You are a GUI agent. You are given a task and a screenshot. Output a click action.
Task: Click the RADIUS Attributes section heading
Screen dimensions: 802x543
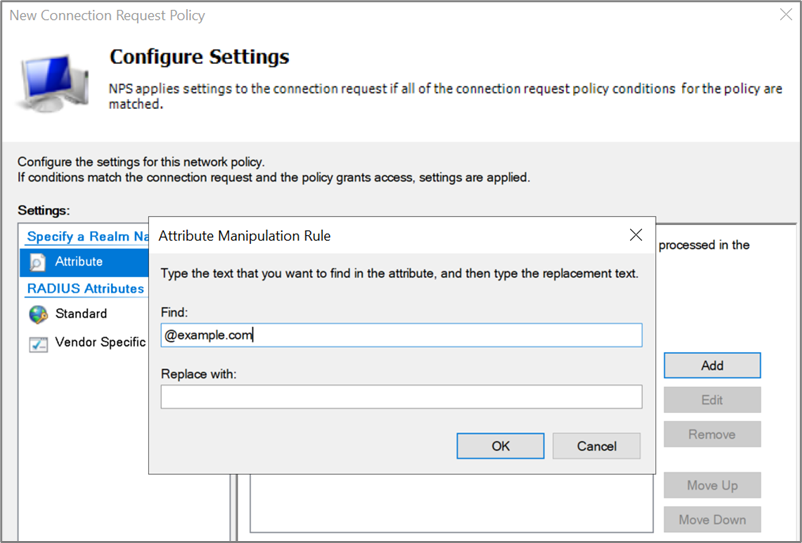click(x=85, y=288)
